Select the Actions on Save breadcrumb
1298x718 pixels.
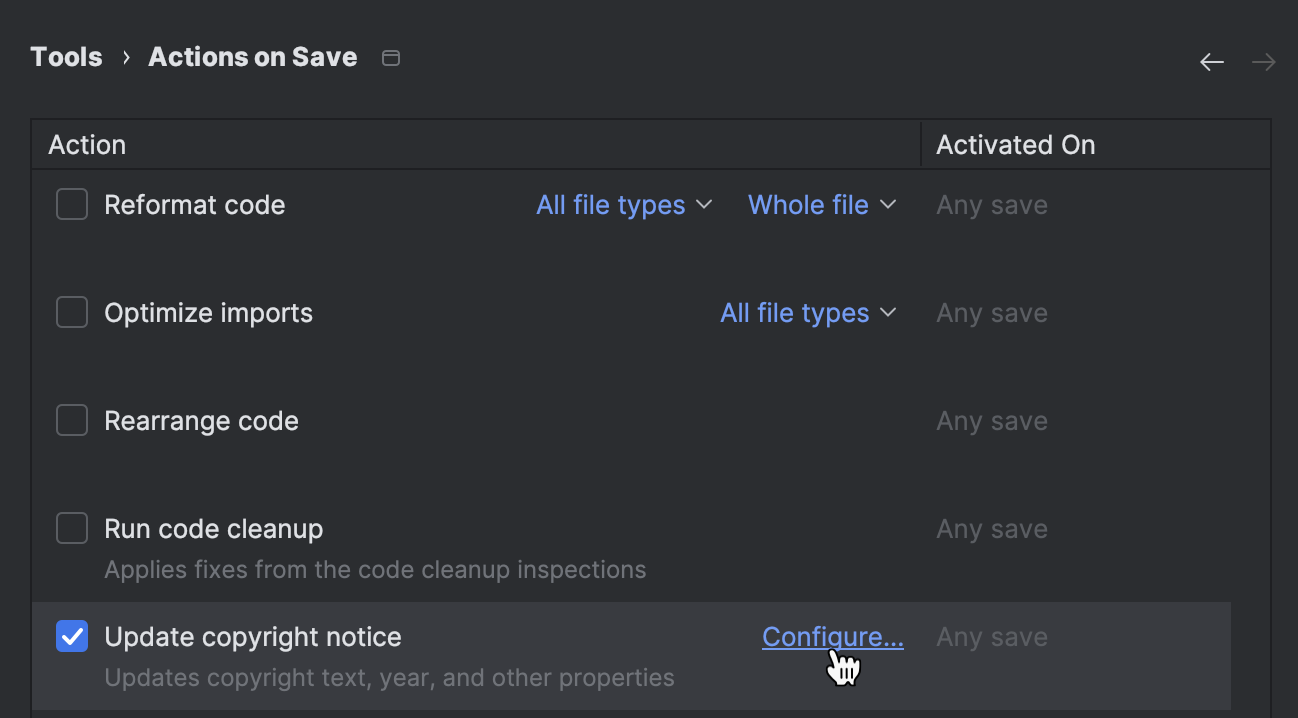pyautogui.click(x=252, y=57)
